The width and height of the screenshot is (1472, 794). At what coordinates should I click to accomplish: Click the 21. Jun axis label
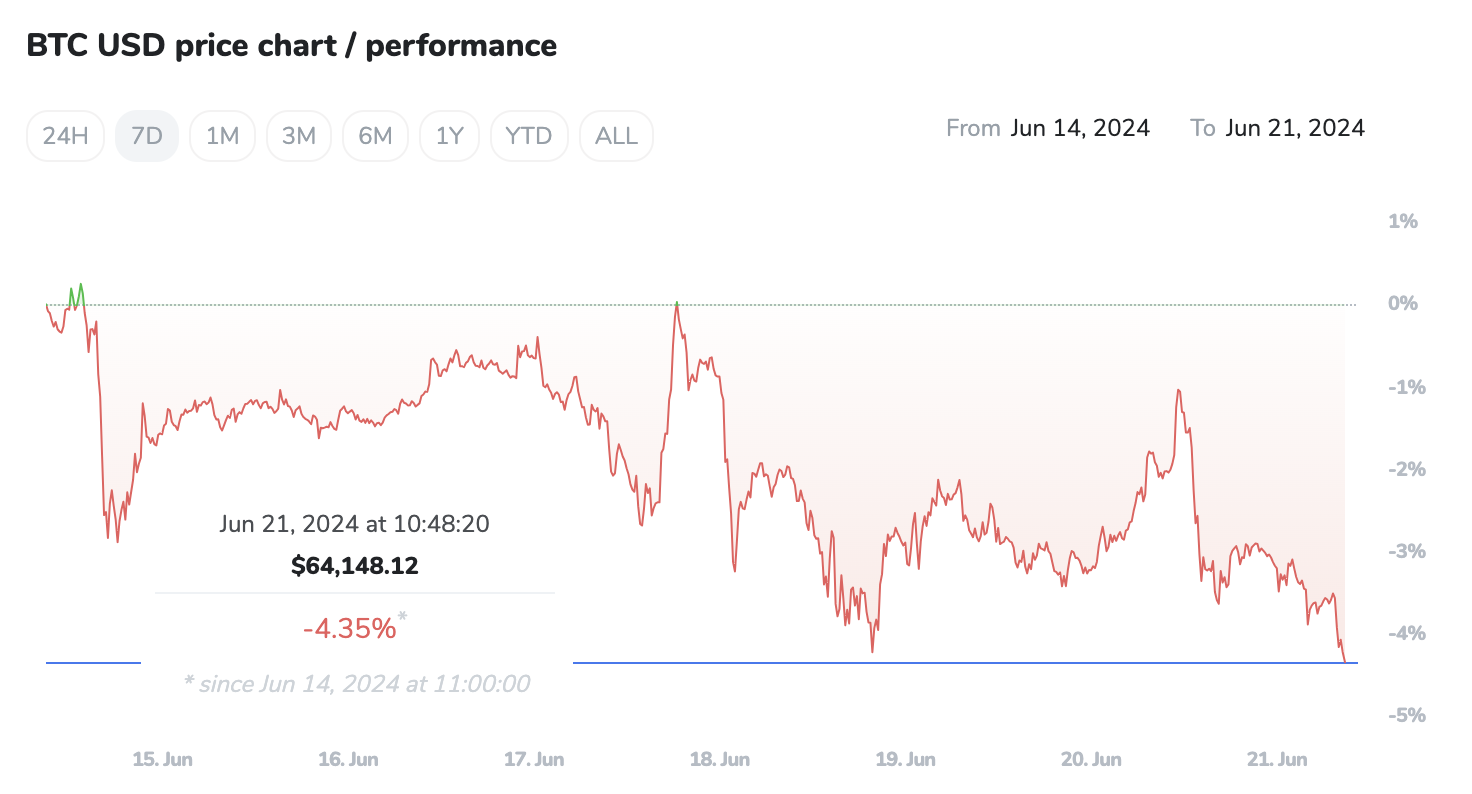[1277, 760]
